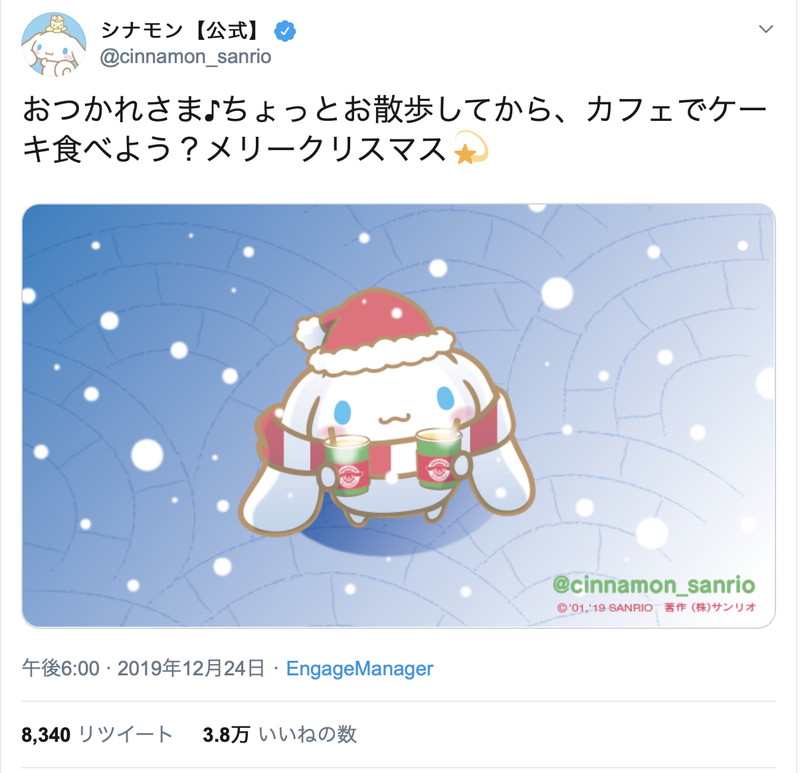Open the リツイート list label
Viewport: 800px width, 773px height.
pos(126,735)
